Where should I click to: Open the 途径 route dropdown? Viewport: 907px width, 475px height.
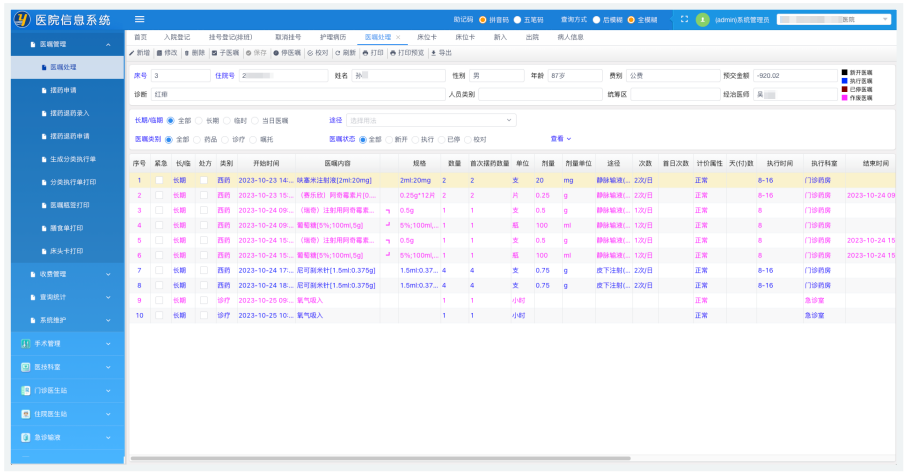point(431,120)
